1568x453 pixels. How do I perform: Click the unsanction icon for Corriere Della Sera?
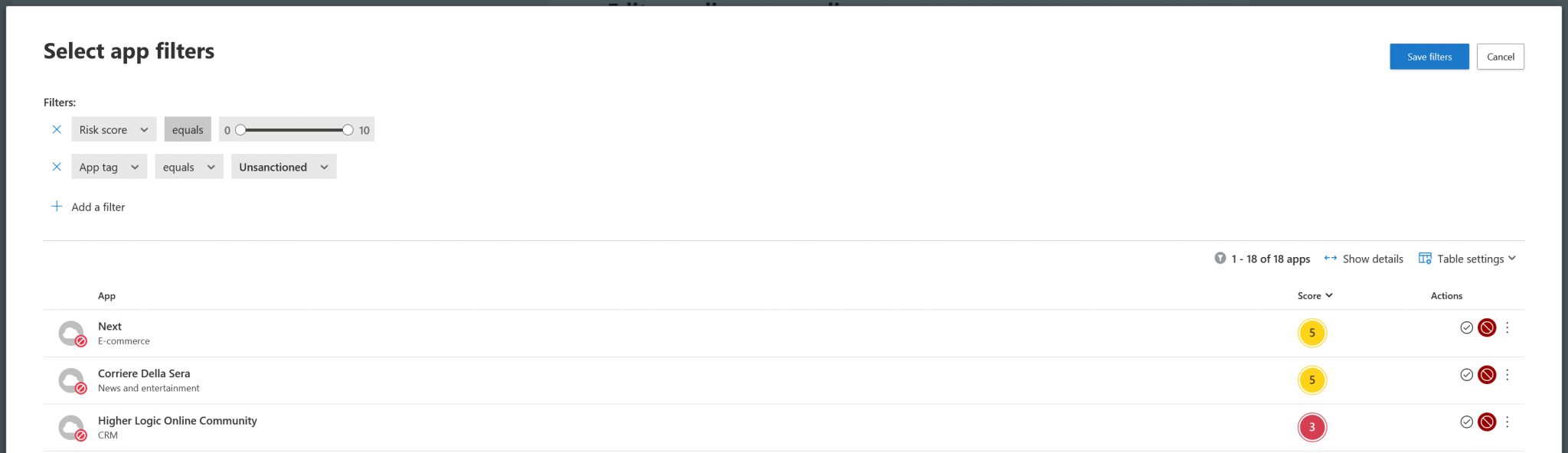(x=1487, y=375)
